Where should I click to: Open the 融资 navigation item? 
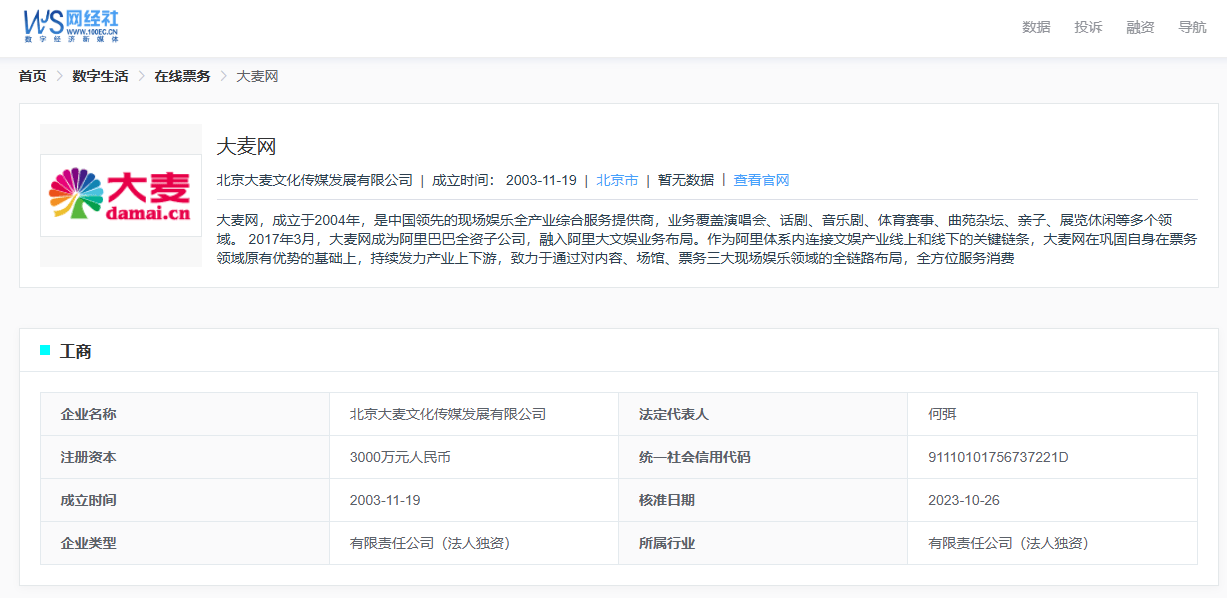coord(1140,27)
